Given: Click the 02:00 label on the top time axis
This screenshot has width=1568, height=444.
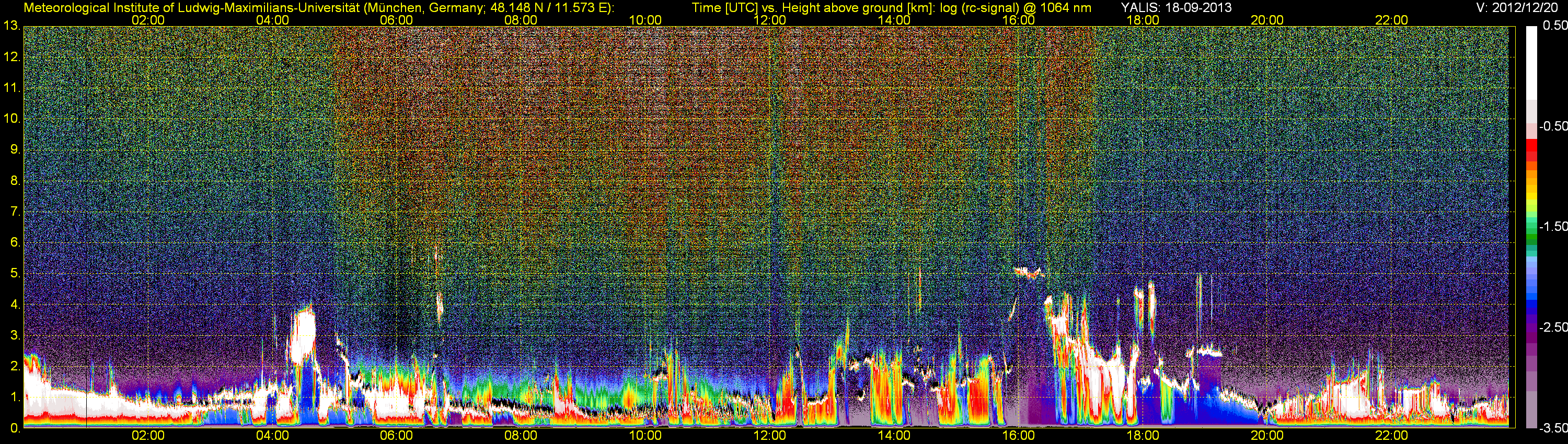Looking at the screenshot, I should pos(148,20).
